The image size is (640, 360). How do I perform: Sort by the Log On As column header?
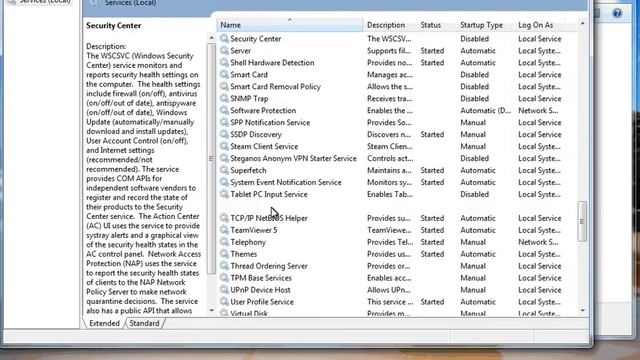point(546,25)
